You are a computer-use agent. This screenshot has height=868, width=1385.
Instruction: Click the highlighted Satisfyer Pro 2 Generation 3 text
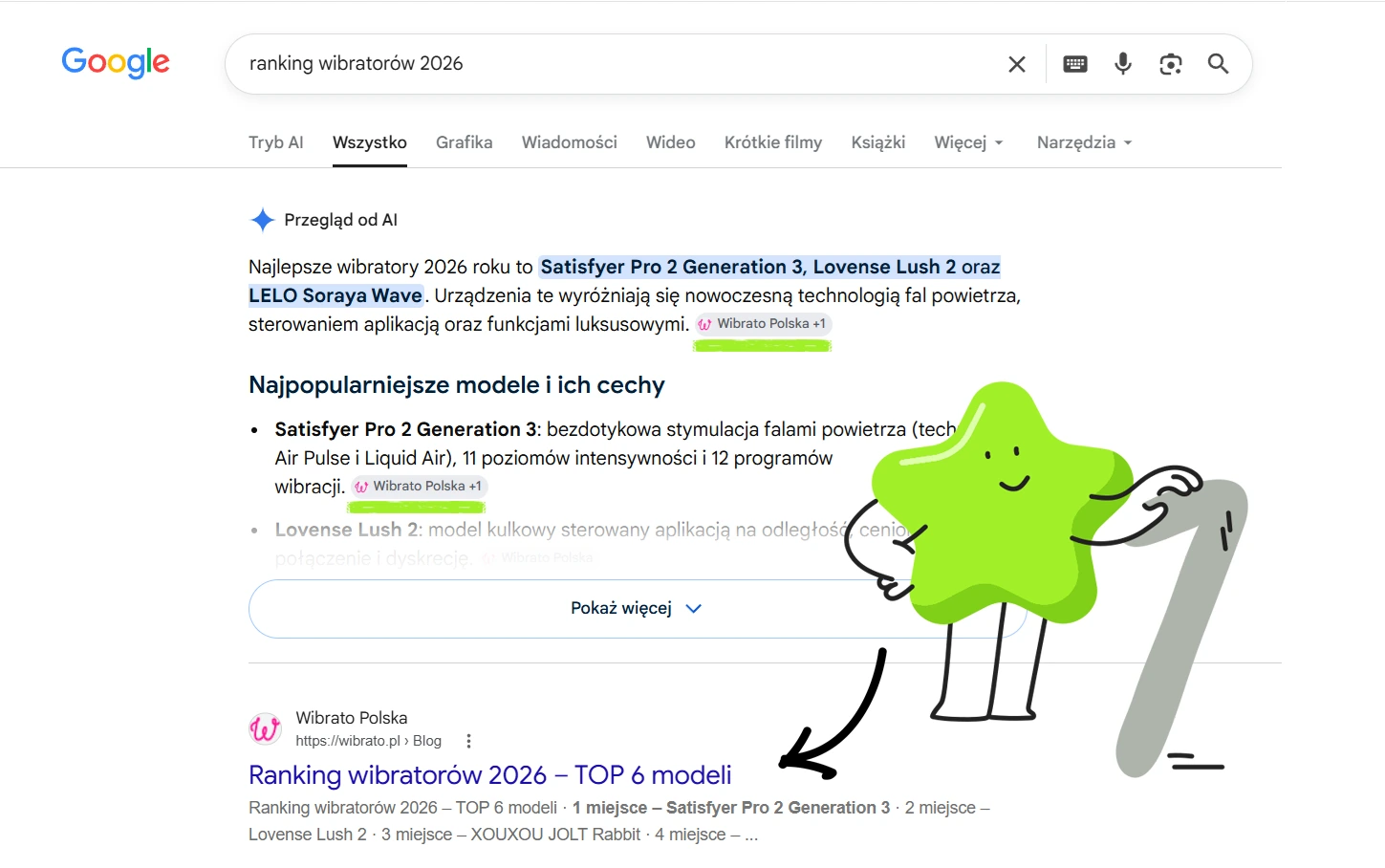(x=673, y=267)
